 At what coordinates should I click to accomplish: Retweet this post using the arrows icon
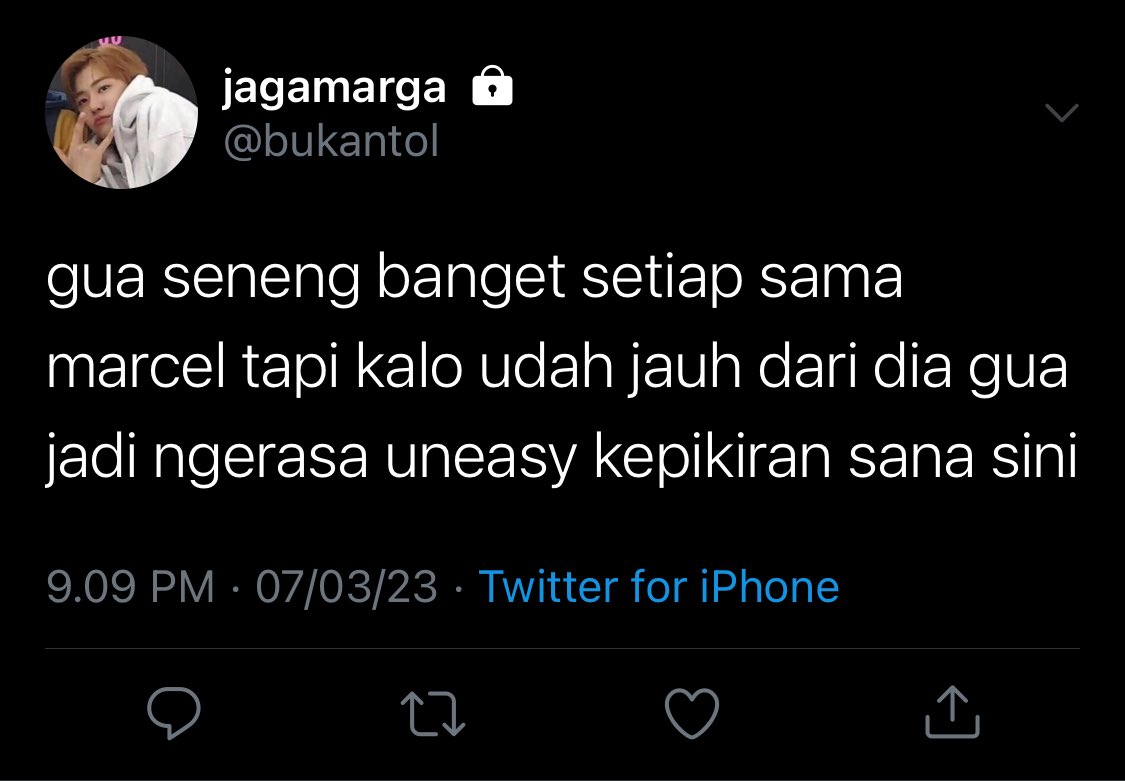coord(433,713)
